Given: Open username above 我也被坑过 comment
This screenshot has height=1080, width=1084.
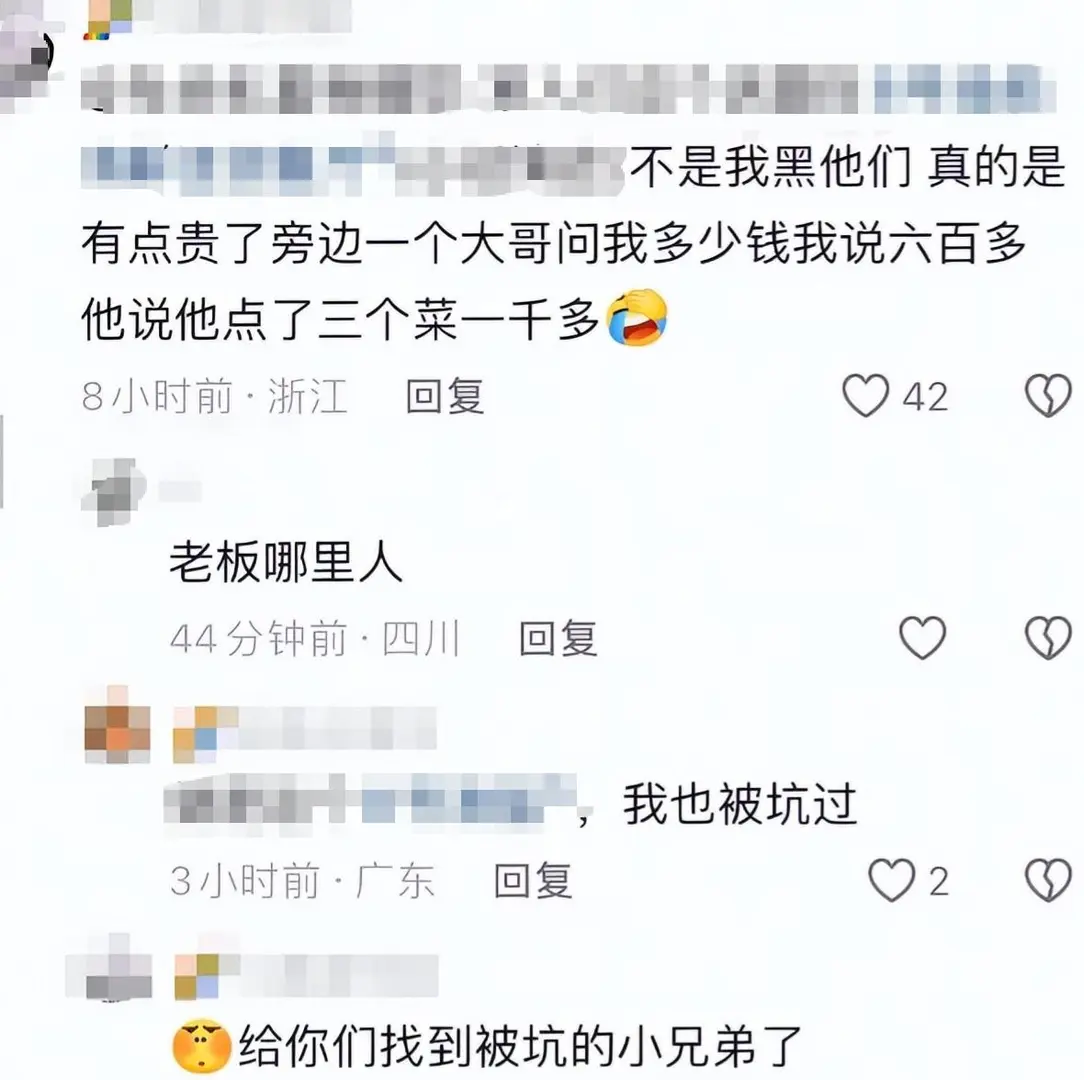Looking at the screenshot, I should 304,728.
